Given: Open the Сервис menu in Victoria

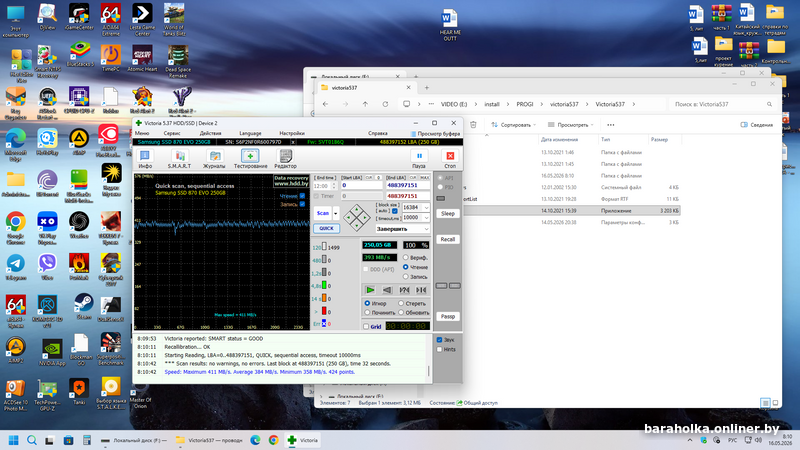Looking at the screenshot, I should coord(172,133).
